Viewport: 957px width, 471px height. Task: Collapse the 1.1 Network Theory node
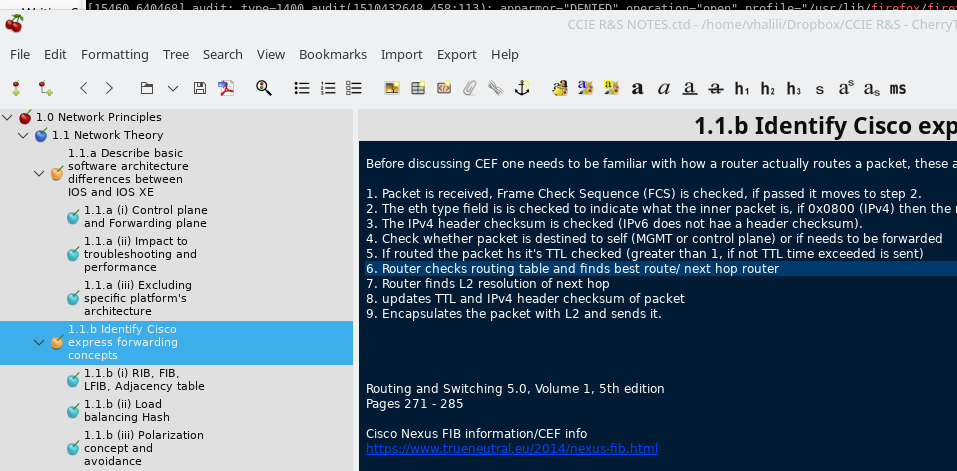point(23,135)
